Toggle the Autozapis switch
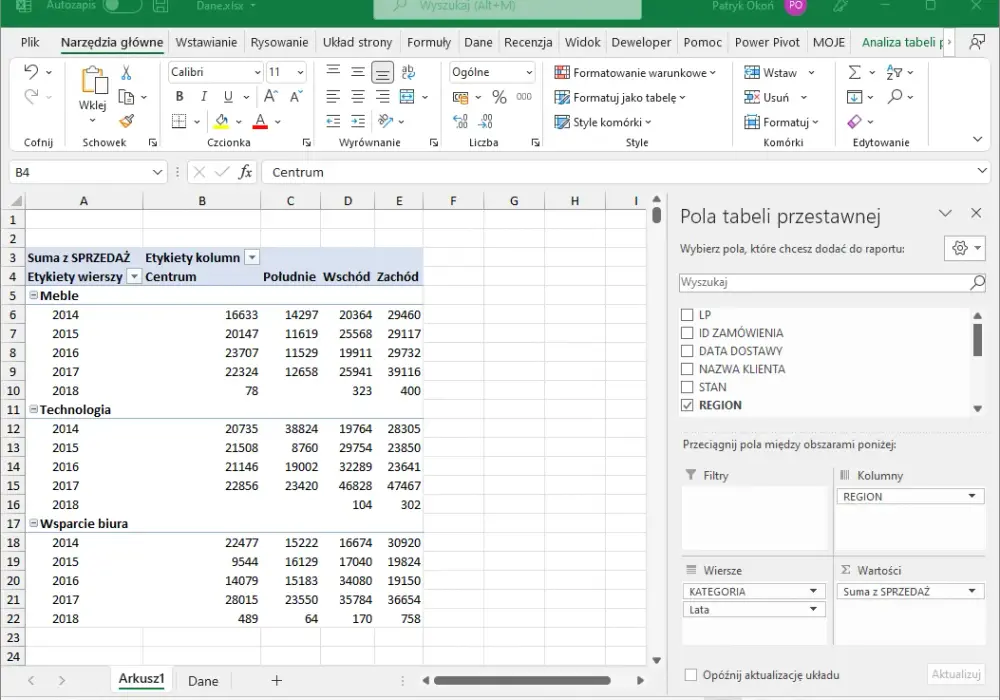 point(122,6)
